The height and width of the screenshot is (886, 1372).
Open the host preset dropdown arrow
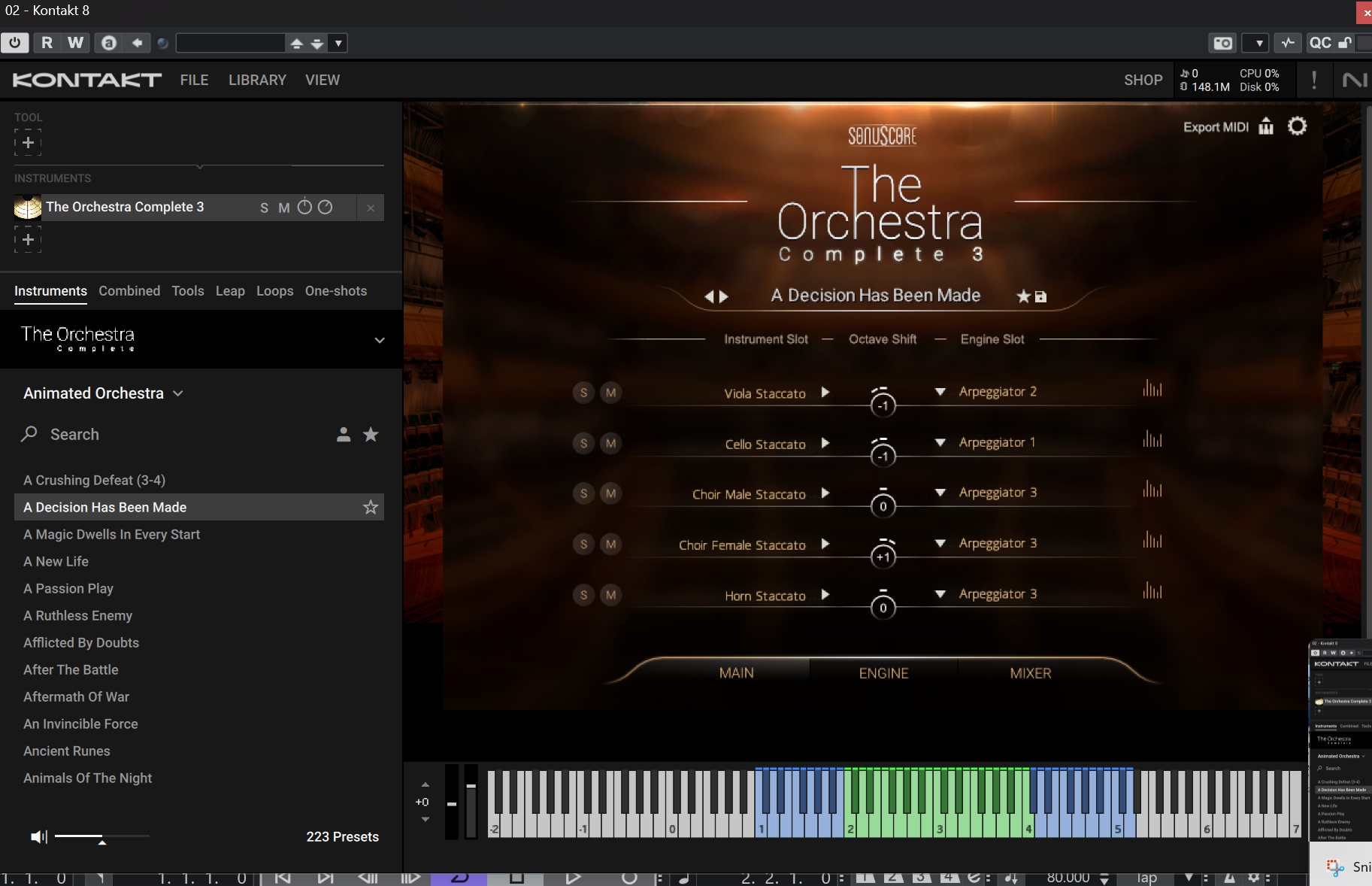tap(338, 43)
